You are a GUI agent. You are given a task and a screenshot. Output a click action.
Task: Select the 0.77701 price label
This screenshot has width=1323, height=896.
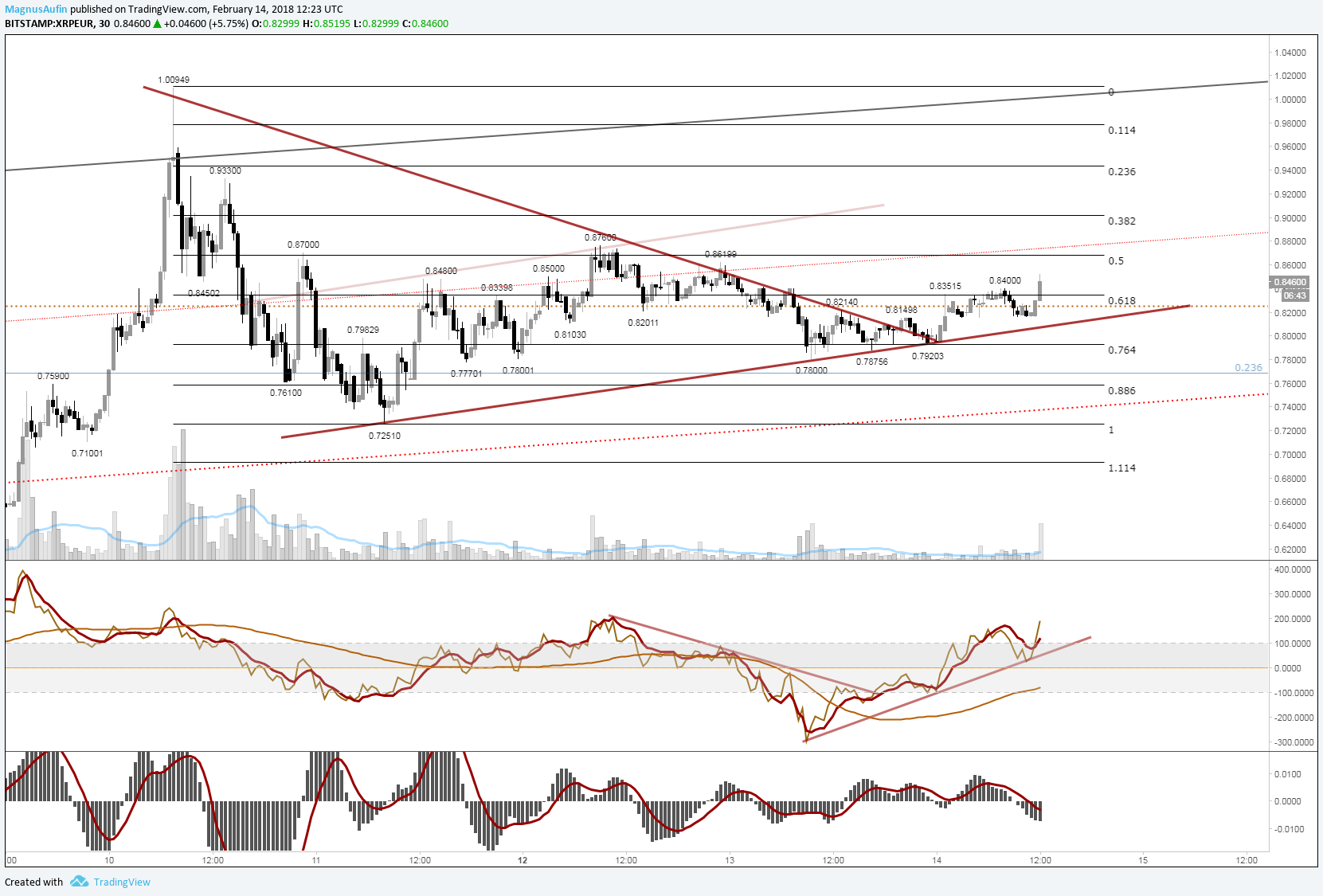(467, 374)
